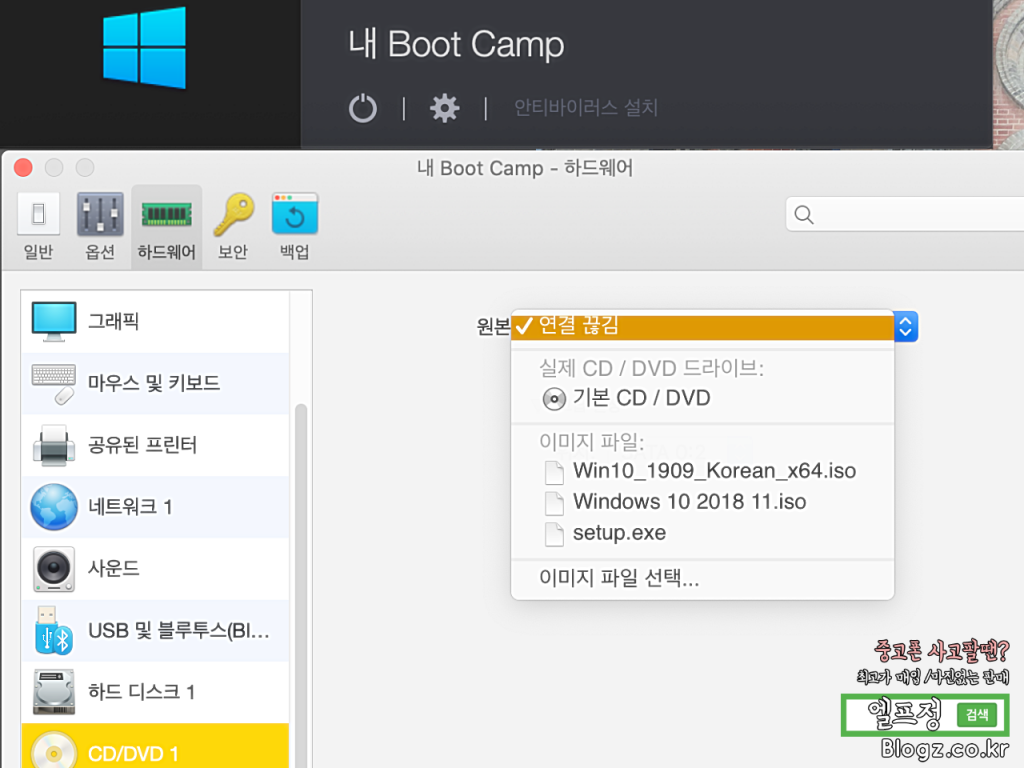Viewport: 1024px width, 768px height.
Task: Select the 하드웨어 tab
Action: tap(167, 226)
